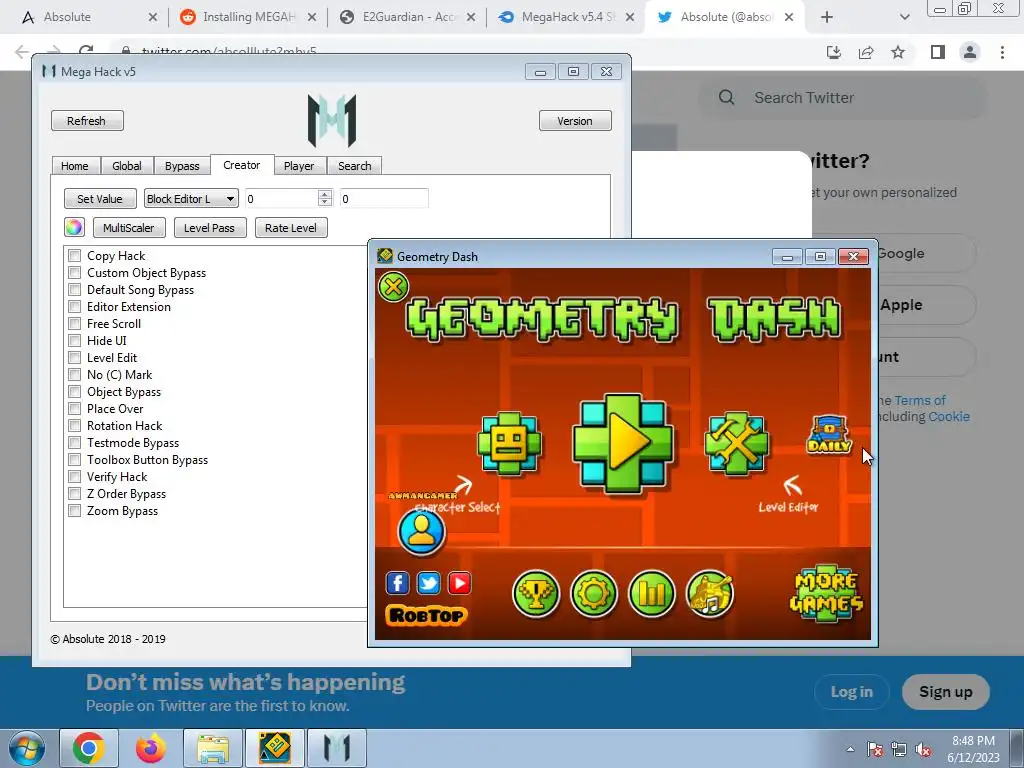Viewport: 1024px width, 768px height.
Task: Open the Geometry Dash taskbar icon
Action: [x=274, y=748]
